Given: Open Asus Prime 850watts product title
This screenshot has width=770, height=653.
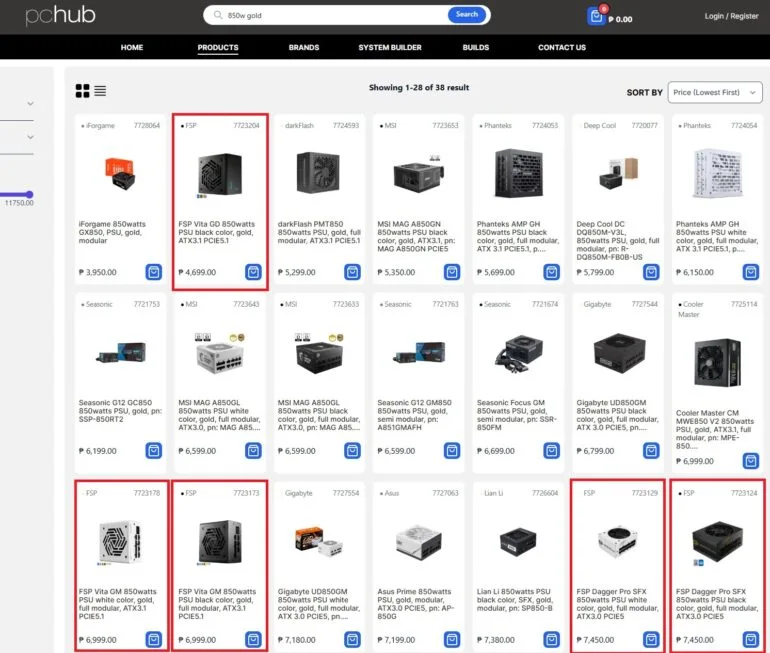Looking at the screenshot, I should pyautogui.click(x=416, y=604).
